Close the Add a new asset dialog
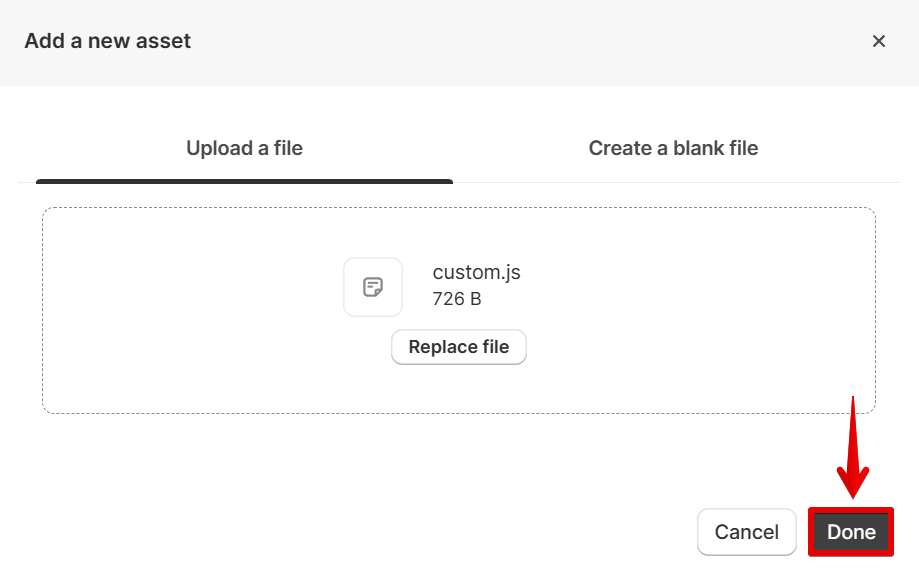This screenshot has width=919, height=573. point(879,41)
